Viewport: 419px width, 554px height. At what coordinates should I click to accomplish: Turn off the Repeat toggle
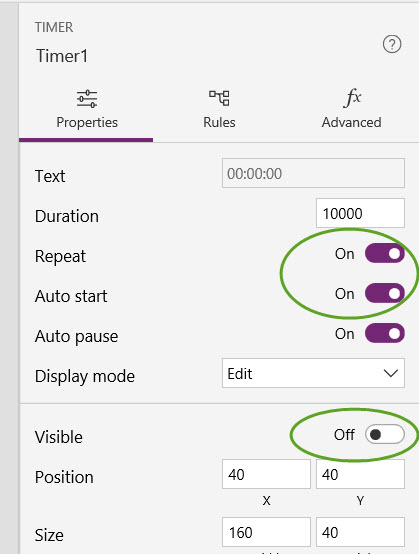point(385,253)
